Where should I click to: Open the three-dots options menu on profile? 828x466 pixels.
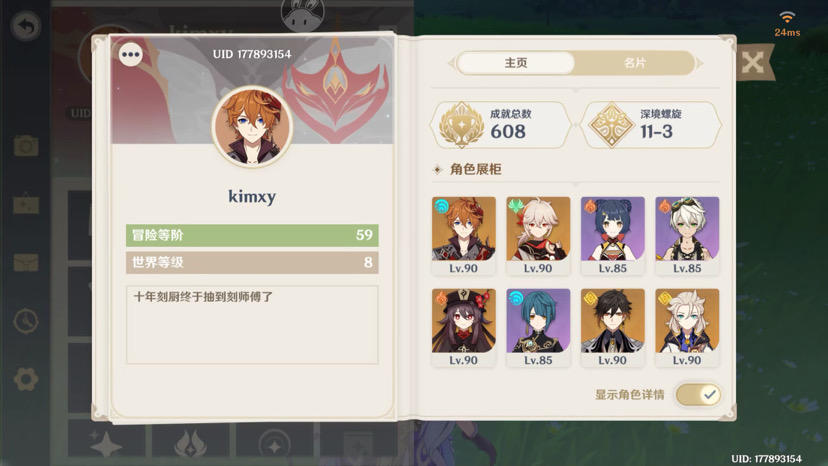click(130, 54)
